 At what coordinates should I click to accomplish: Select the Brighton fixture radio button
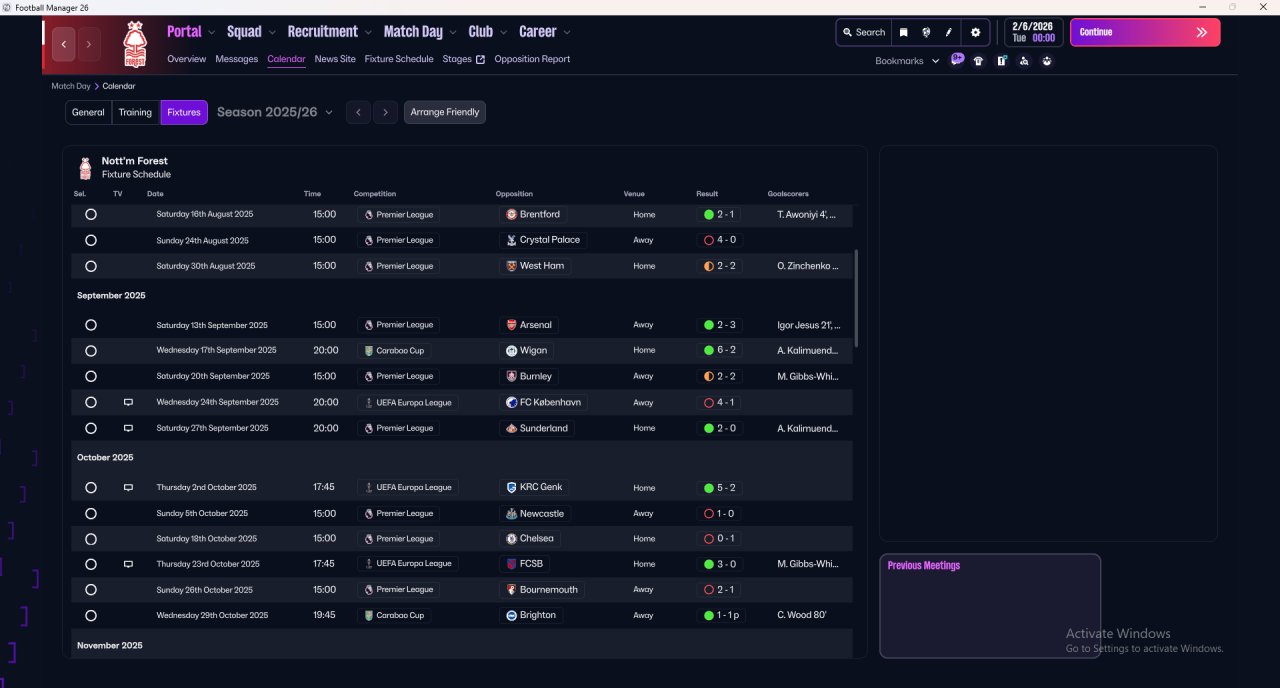[x=91, y=616]
